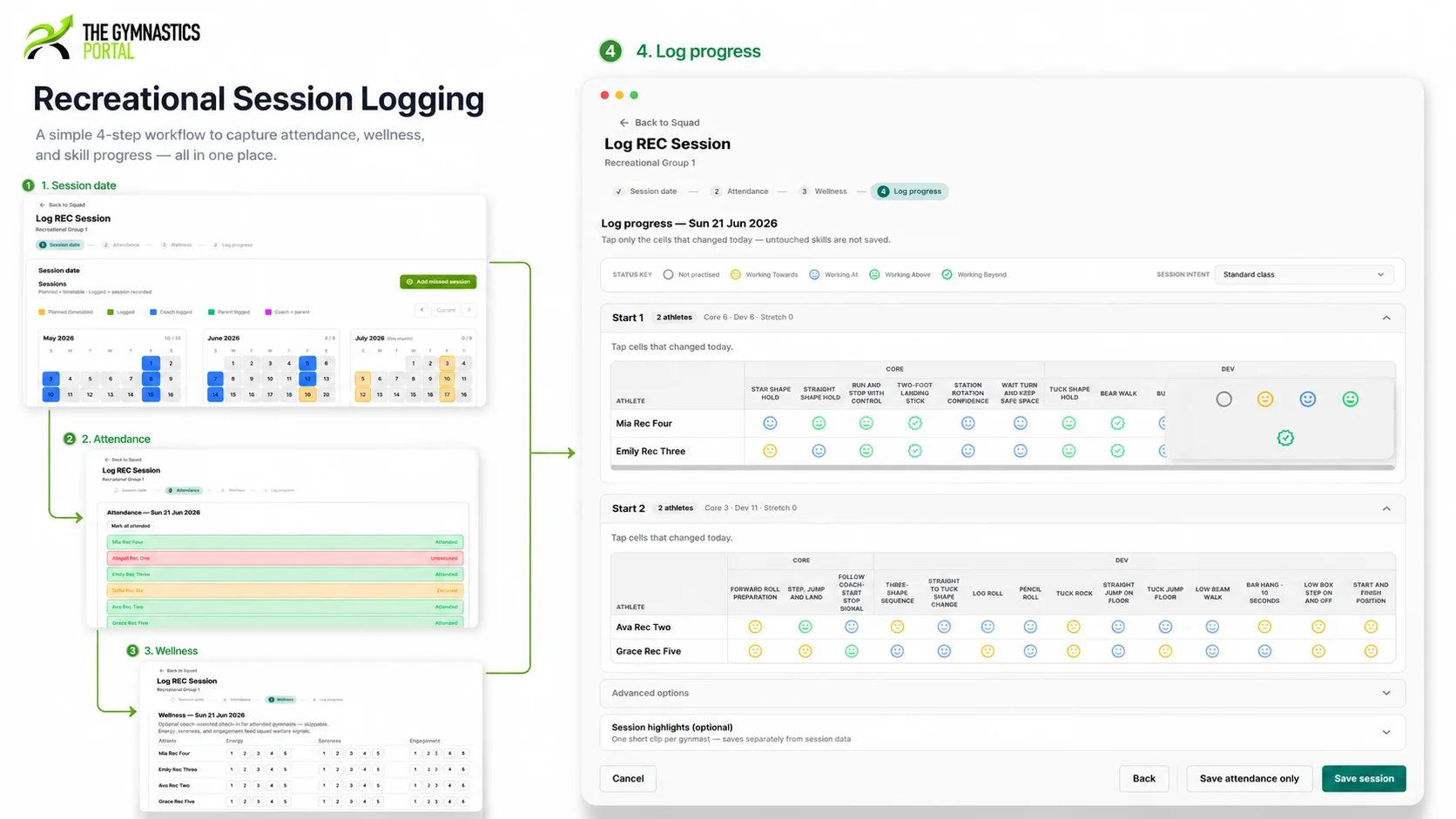Go to the Attendance step in main window

(740, 191)
